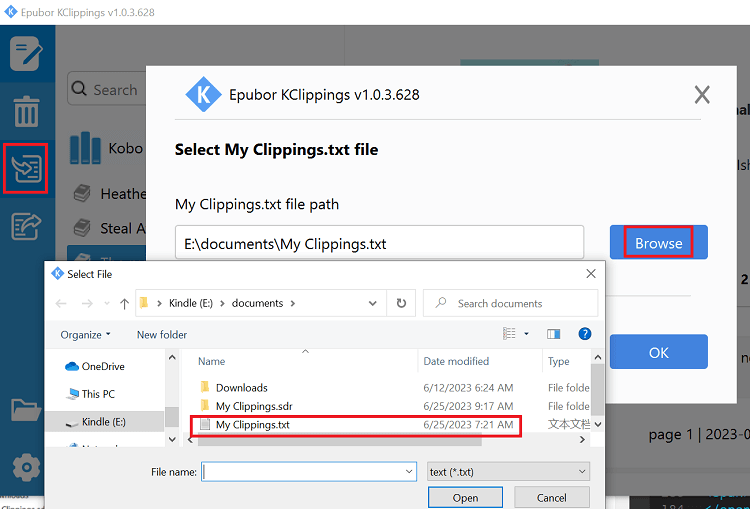Go forward in Select File dialog

87,303
